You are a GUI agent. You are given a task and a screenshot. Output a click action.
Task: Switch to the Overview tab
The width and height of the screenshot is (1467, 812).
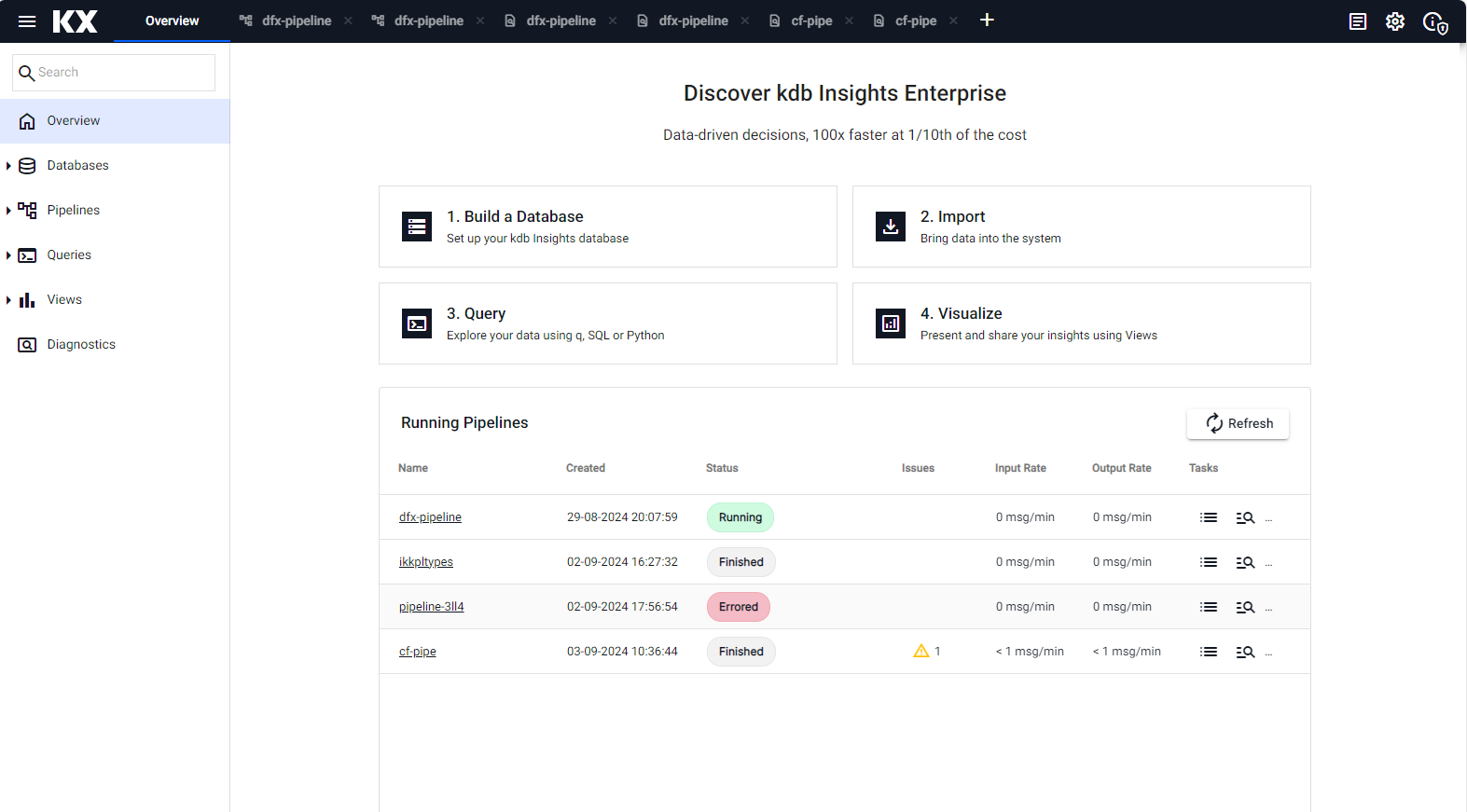(x=172, y=21)
